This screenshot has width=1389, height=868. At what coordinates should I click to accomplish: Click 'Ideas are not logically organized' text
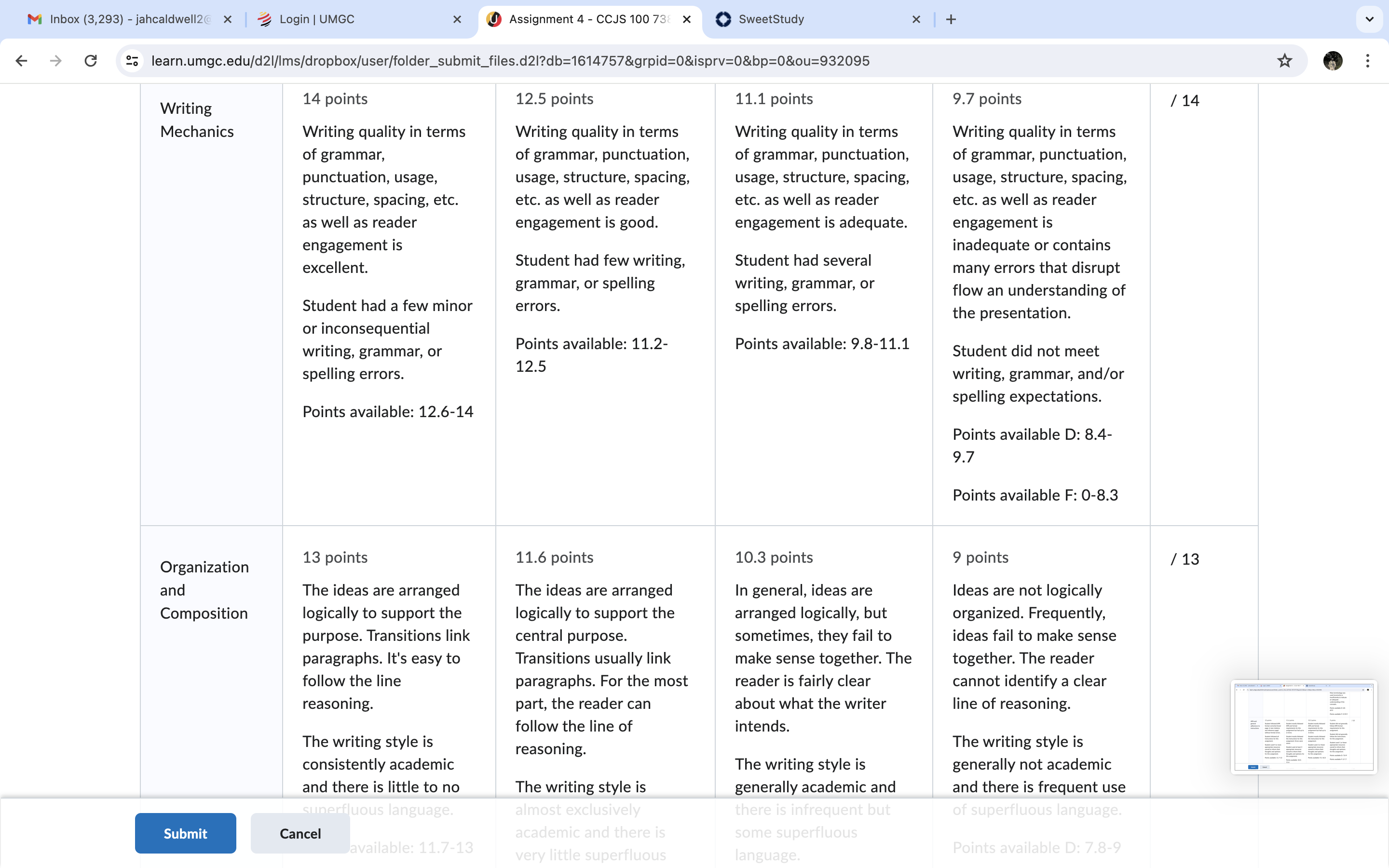coord(1035,646)
